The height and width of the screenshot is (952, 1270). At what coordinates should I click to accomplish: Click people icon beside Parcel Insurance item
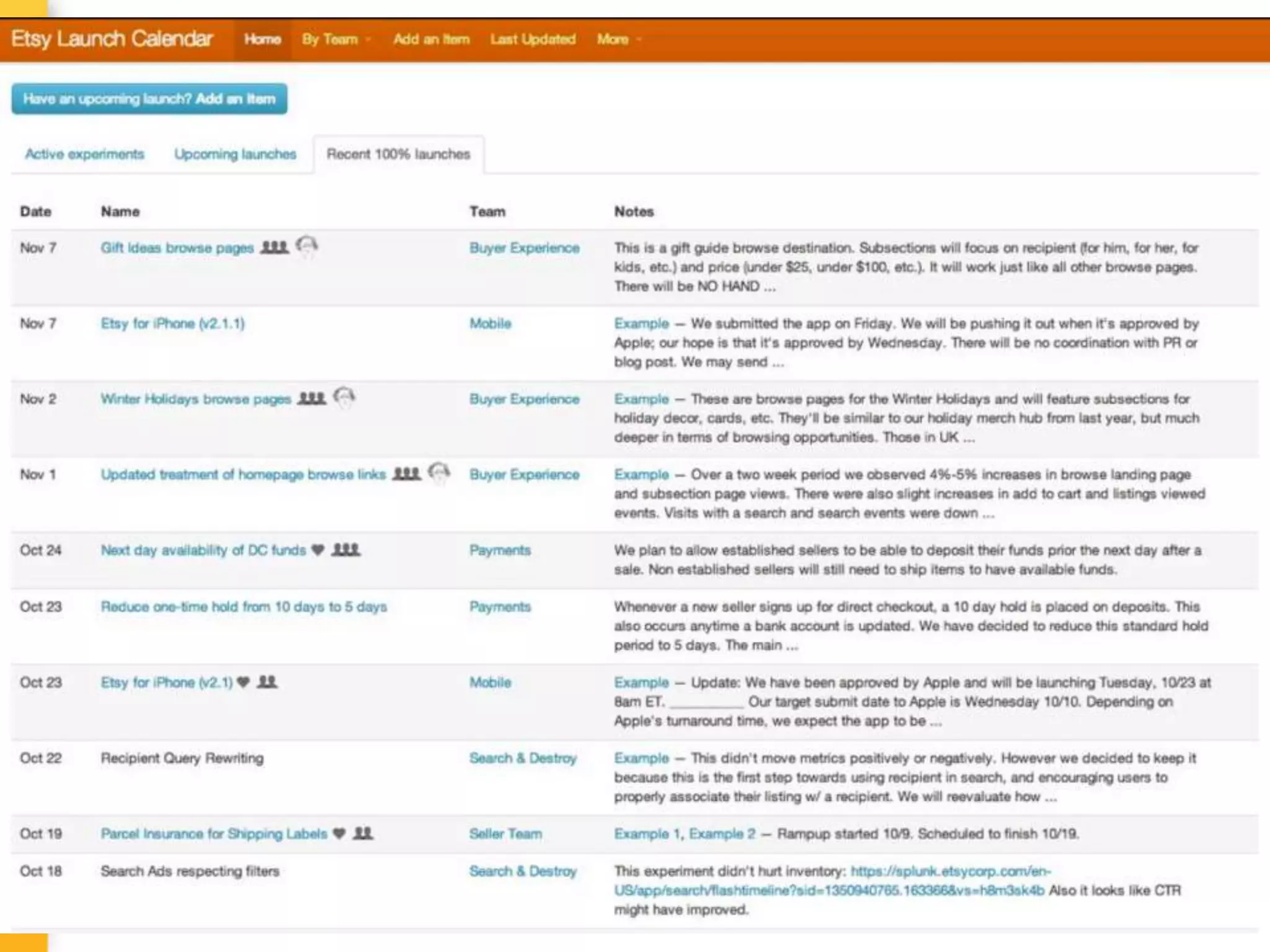tap(363, 833)
